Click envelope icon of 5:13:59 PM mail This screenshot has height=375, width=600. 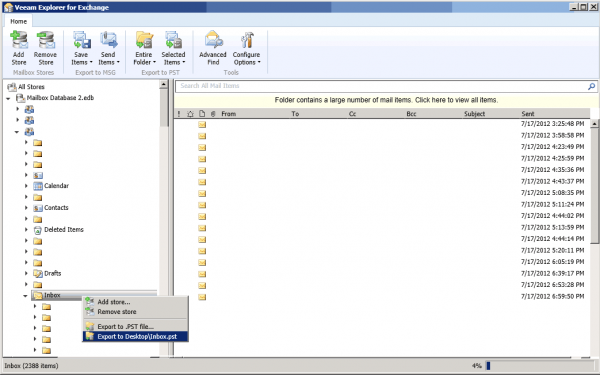(x=202, y=228)
